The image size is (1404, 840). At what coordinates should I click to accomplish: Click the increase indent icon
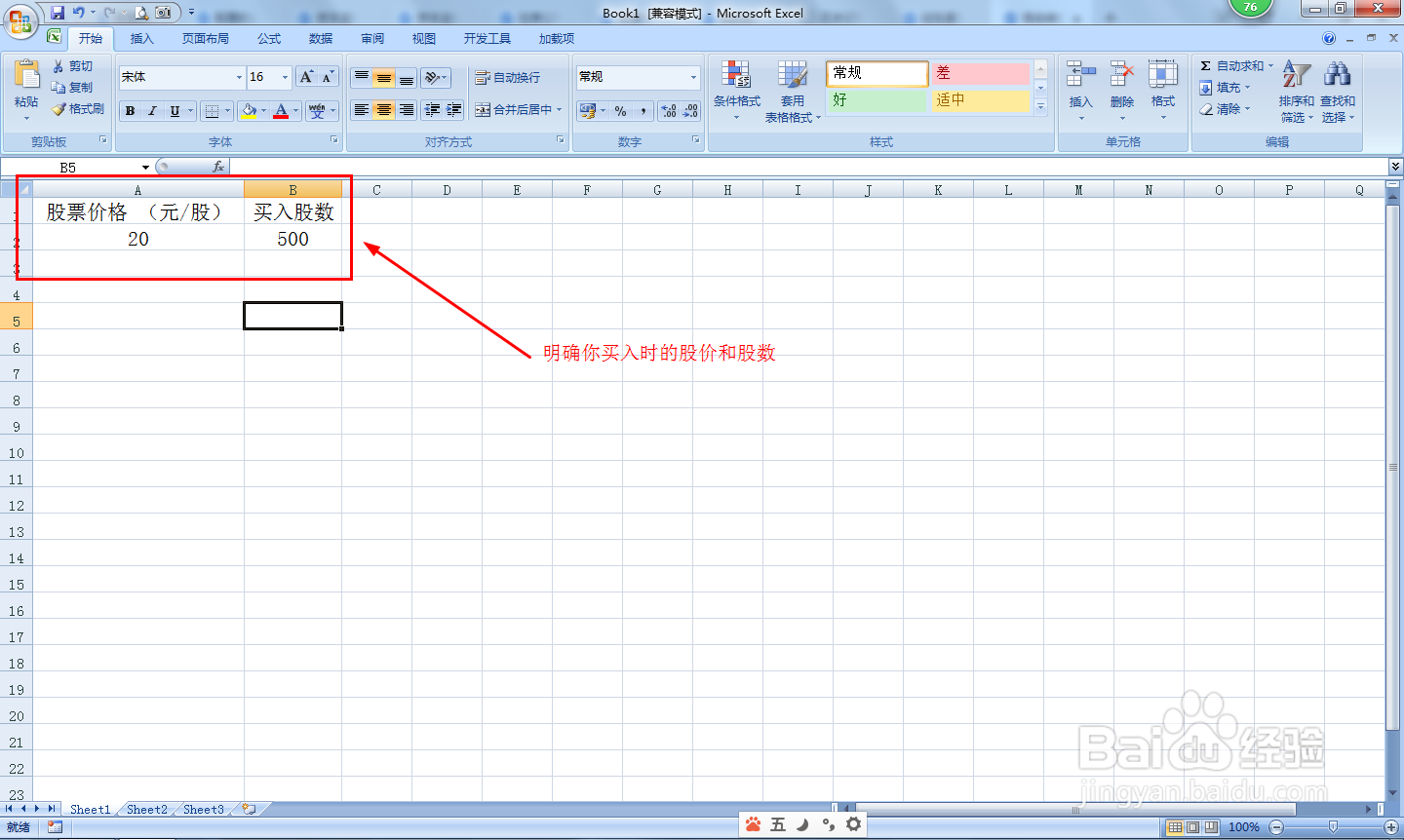pyautogui.click(x=454, y=110)
